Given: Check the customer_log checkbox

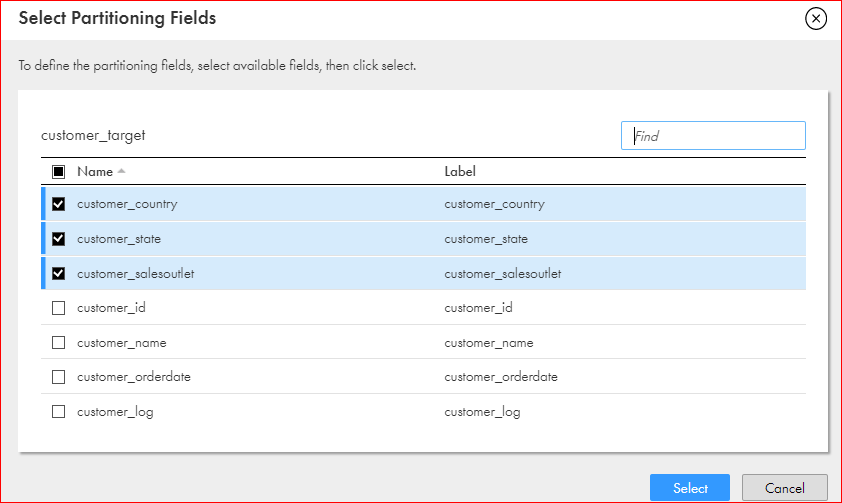Looking at the screenshot, I should click(59, 412).
